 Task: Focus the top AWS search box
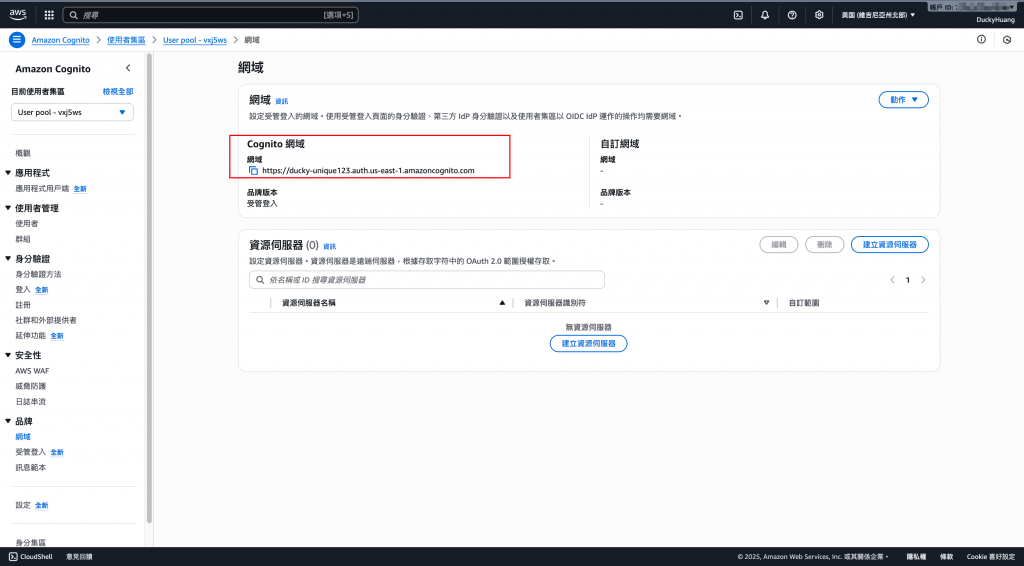click(210, 15)
